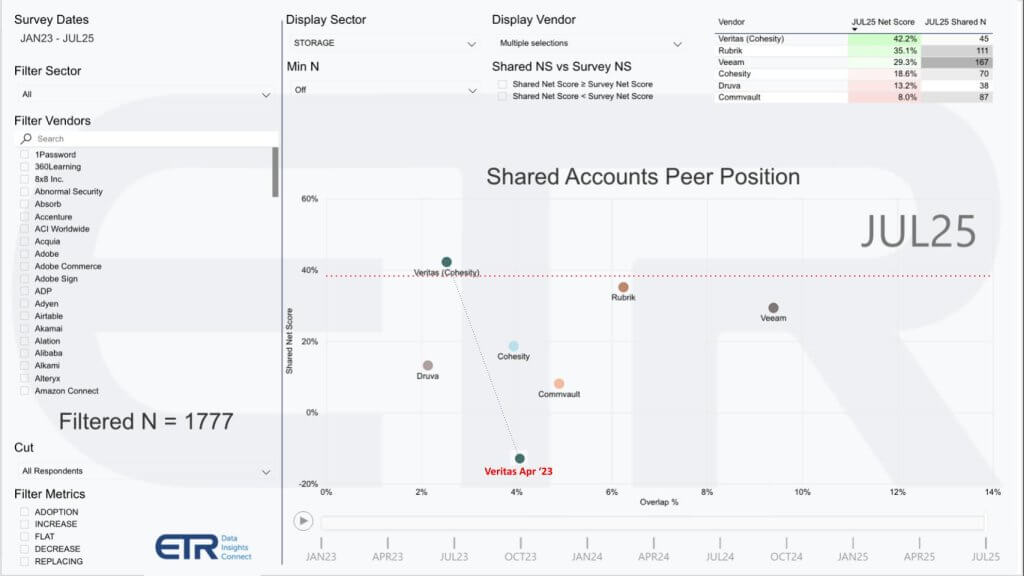Image resolution: width=1024 pixels, height=576 pixels.
Task: Check the 1Password vendor checkbox
Action: click(x=25, y=155)
